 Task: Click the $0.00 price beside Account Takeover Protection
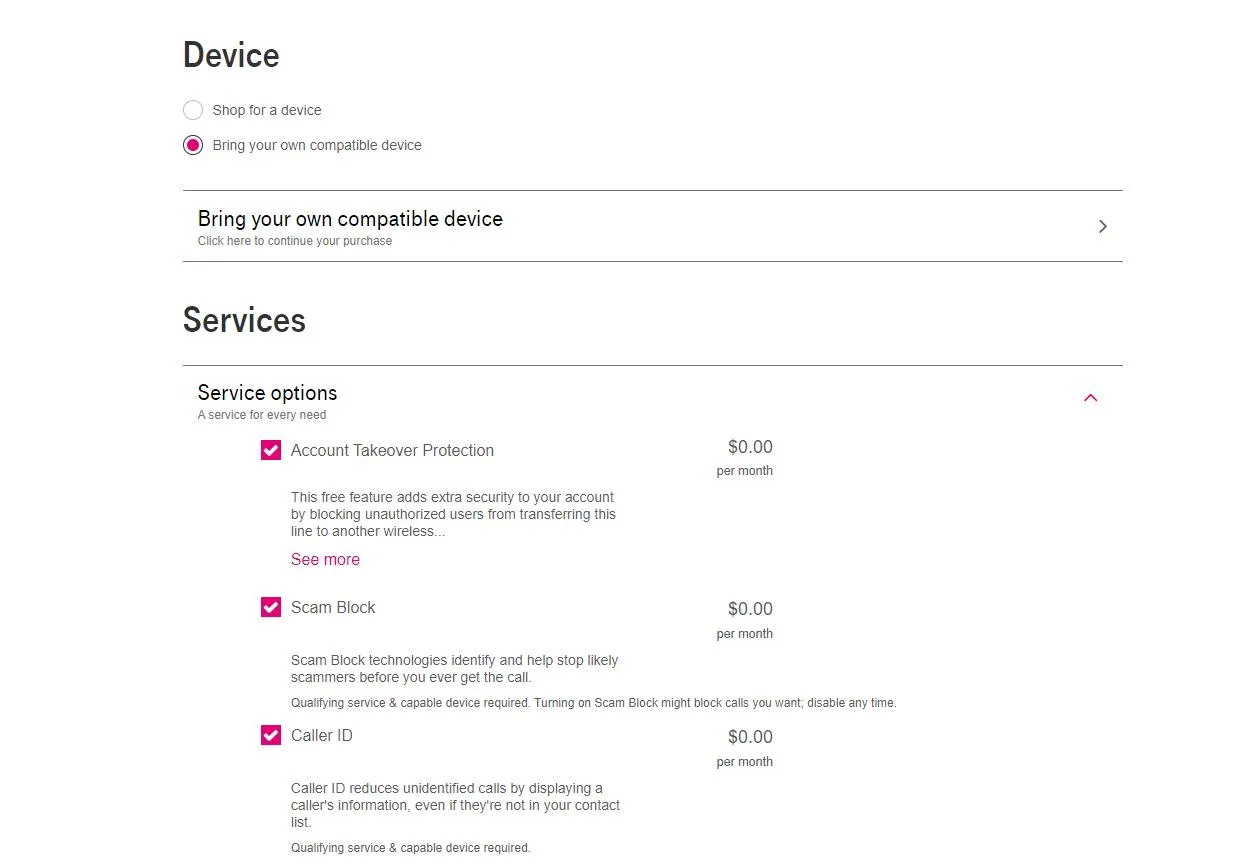[750, 447]
